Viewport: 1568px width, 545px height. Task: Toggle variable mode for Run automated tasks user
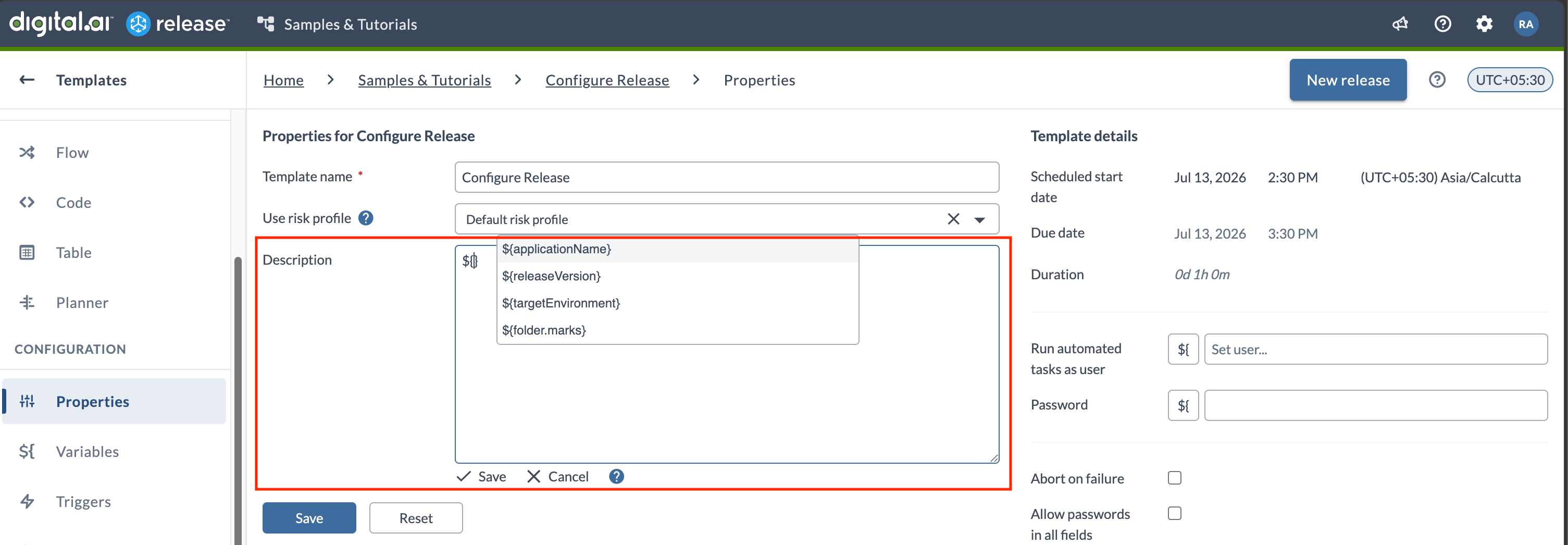click(x=1183, y=349)
